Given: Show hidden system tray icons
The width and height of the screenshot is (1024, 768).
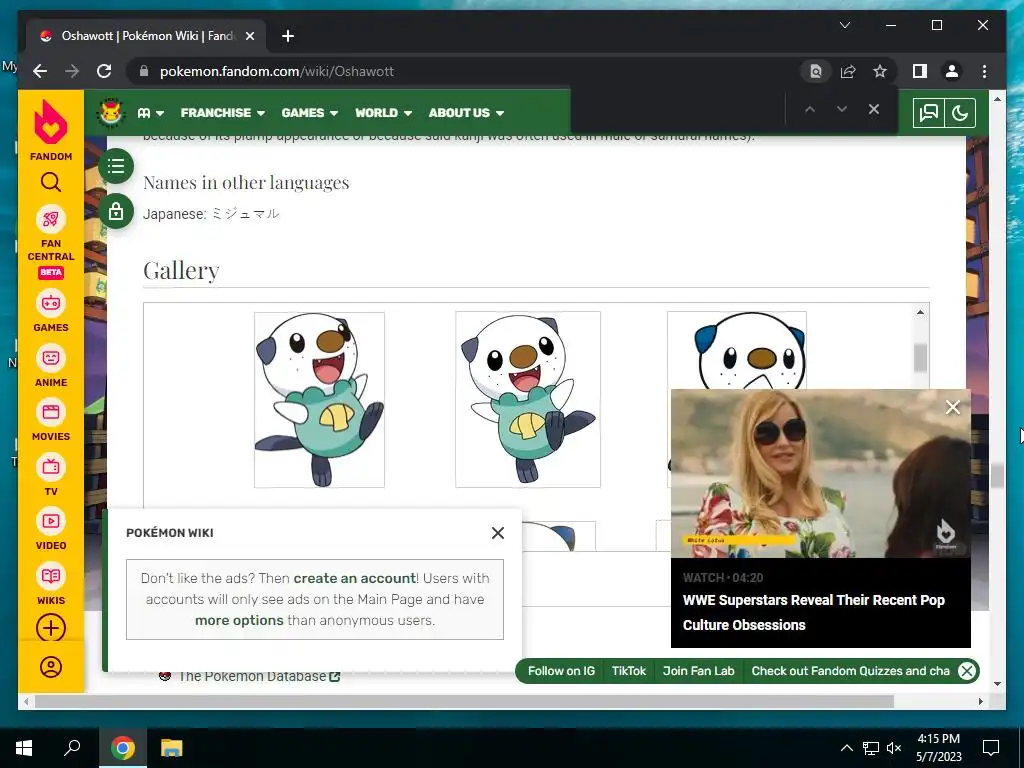Looking at the screenshot, I should [846, 748].
